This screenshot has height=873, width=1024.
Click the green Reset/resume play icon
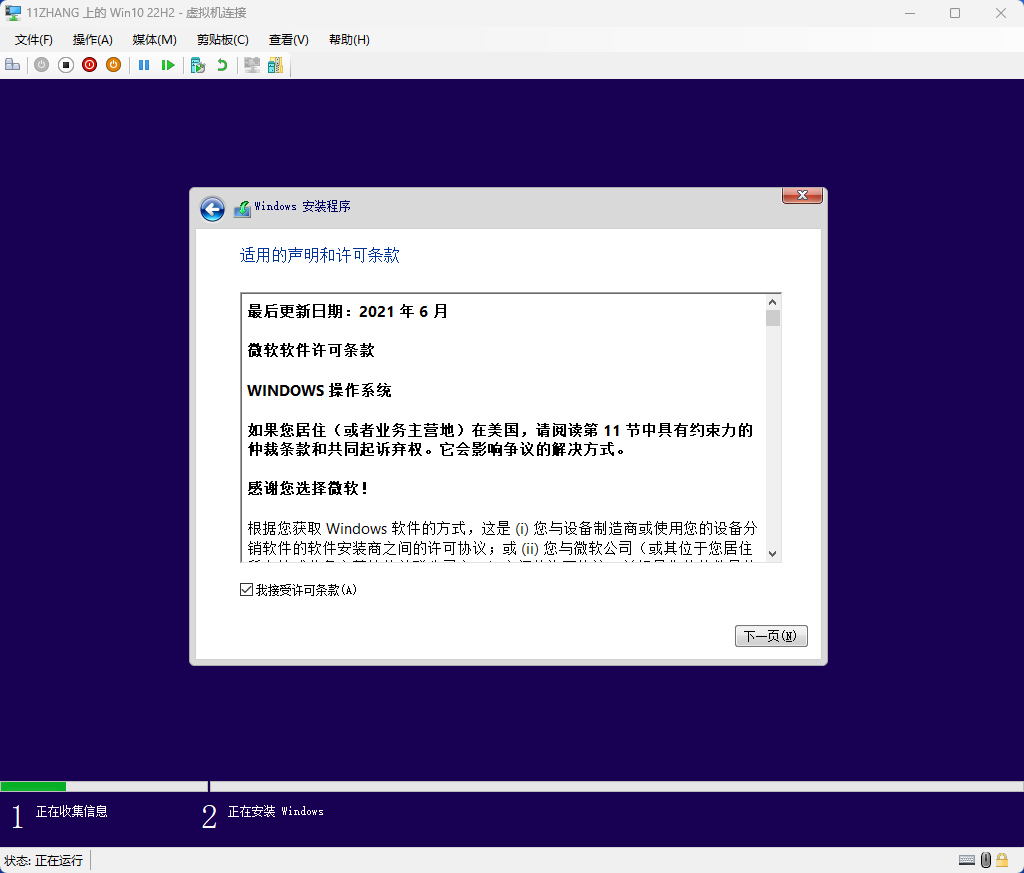pos(168,65)
